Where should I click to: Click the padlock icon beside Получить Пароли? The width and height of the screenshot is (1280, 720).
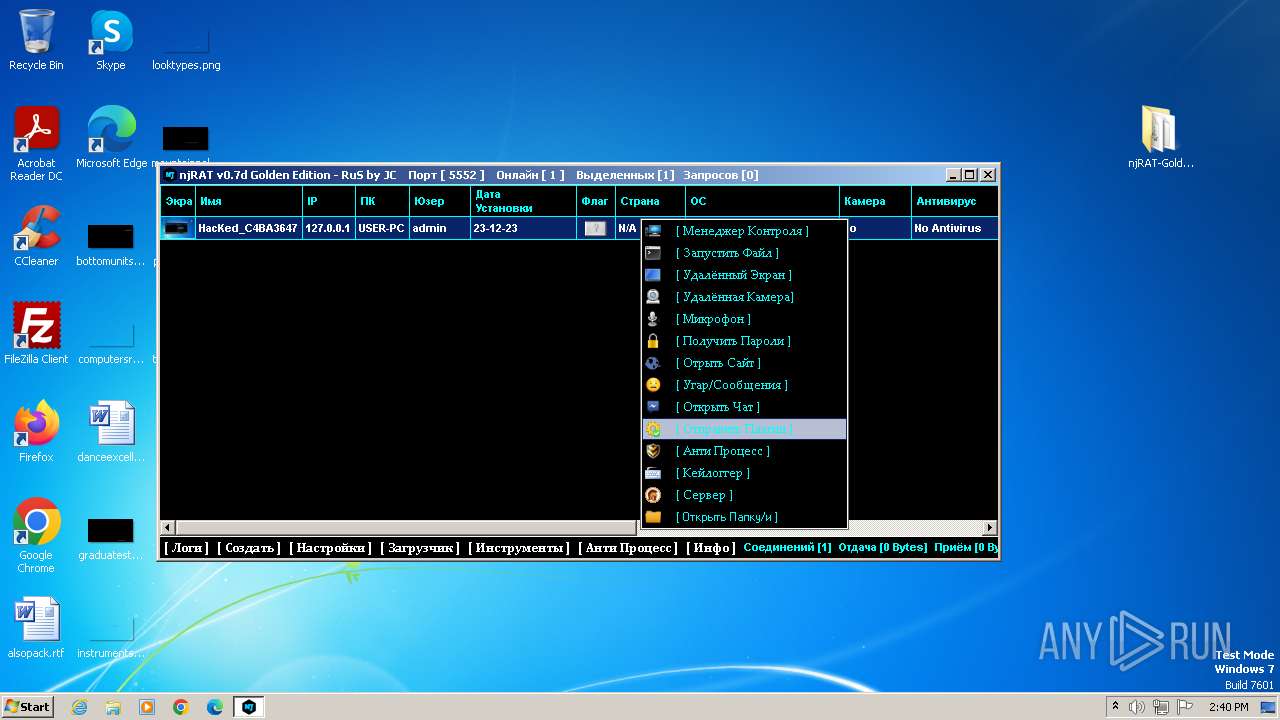(x=653, y=341)
